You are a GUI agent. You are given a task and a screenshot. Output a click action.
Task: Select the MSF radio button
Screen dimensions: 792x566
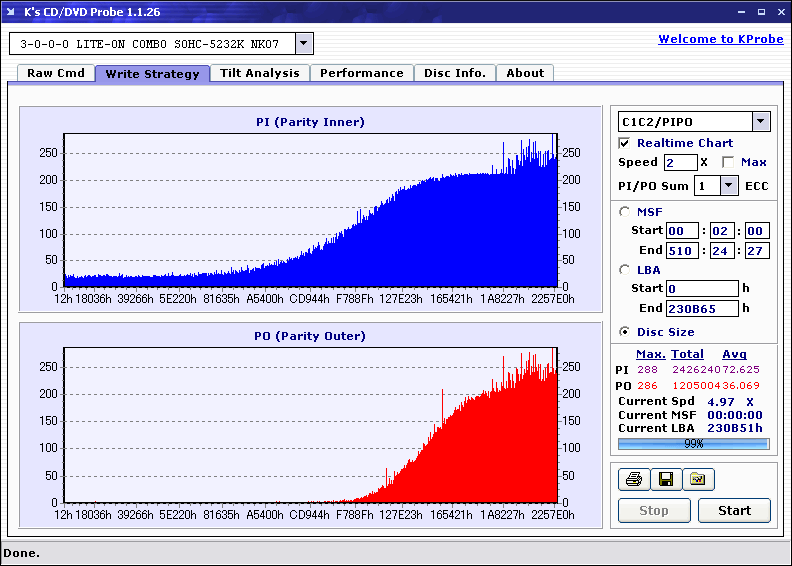pos(624,212)
